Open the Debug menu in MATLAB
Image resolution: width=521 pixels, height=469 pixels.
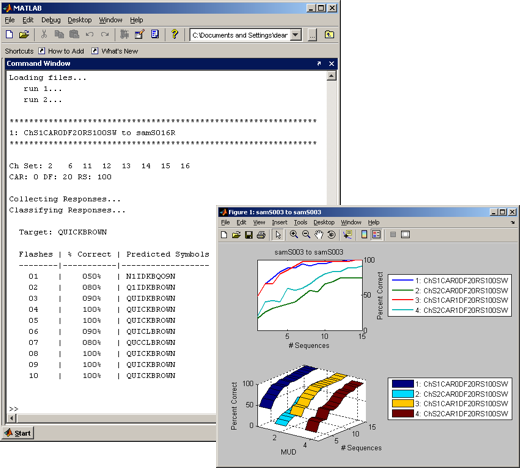coord(51,20)
